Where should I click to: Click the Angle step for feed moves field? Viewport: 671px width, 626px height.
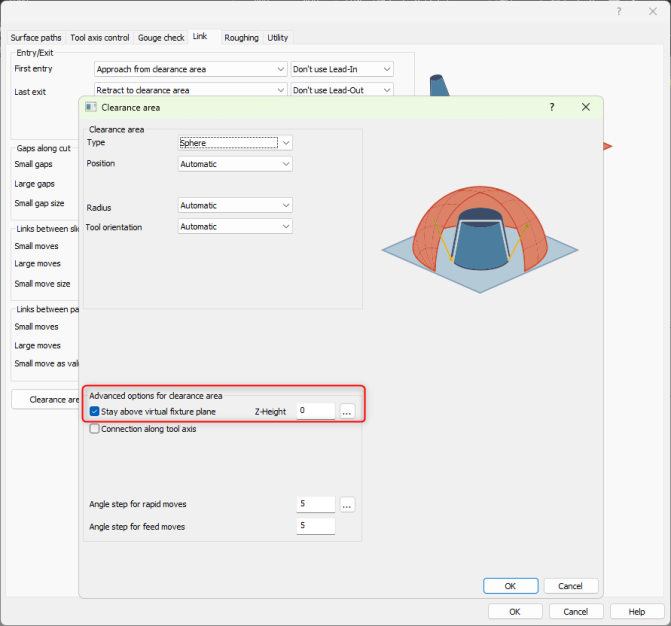click(315, 526)
